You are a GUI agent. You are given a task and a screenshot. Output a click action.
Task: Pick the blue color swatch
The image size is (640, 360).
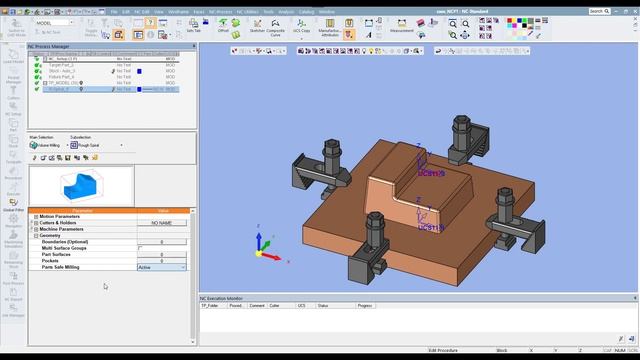coord(519,20)
